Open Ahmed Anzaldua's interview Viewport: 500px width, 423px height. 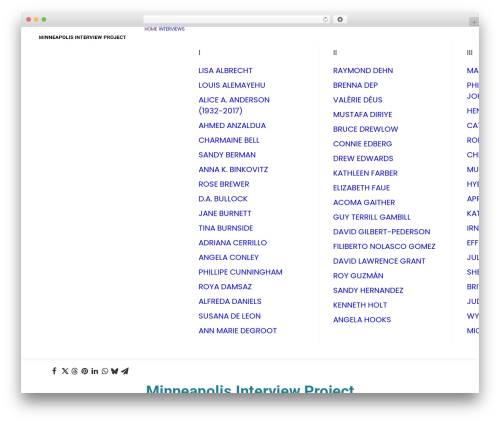pos(232,126)
